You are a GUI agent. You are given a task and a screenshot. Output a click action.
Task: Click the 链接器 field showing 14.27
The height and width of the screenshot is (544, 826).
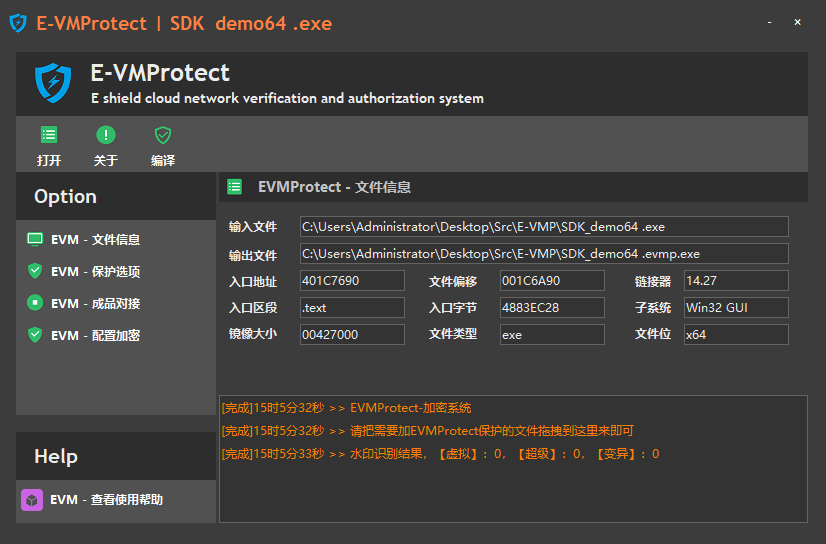(x=736, y=281)
